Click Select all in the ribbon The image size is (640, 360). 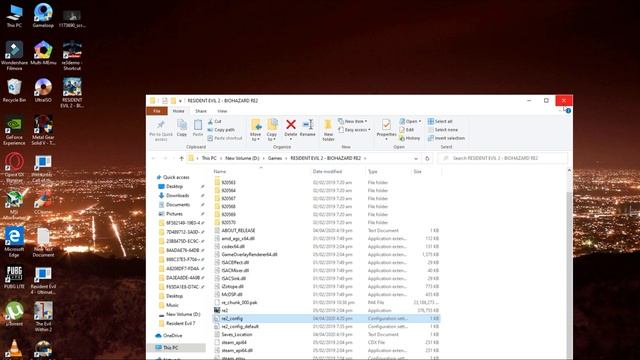pos(440,121)
